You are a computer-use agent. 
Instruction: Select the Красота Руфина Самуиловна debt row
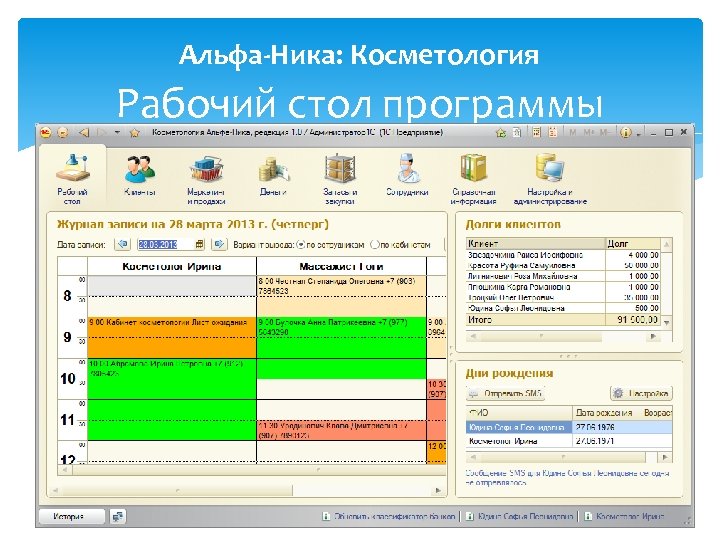(563, 265)
